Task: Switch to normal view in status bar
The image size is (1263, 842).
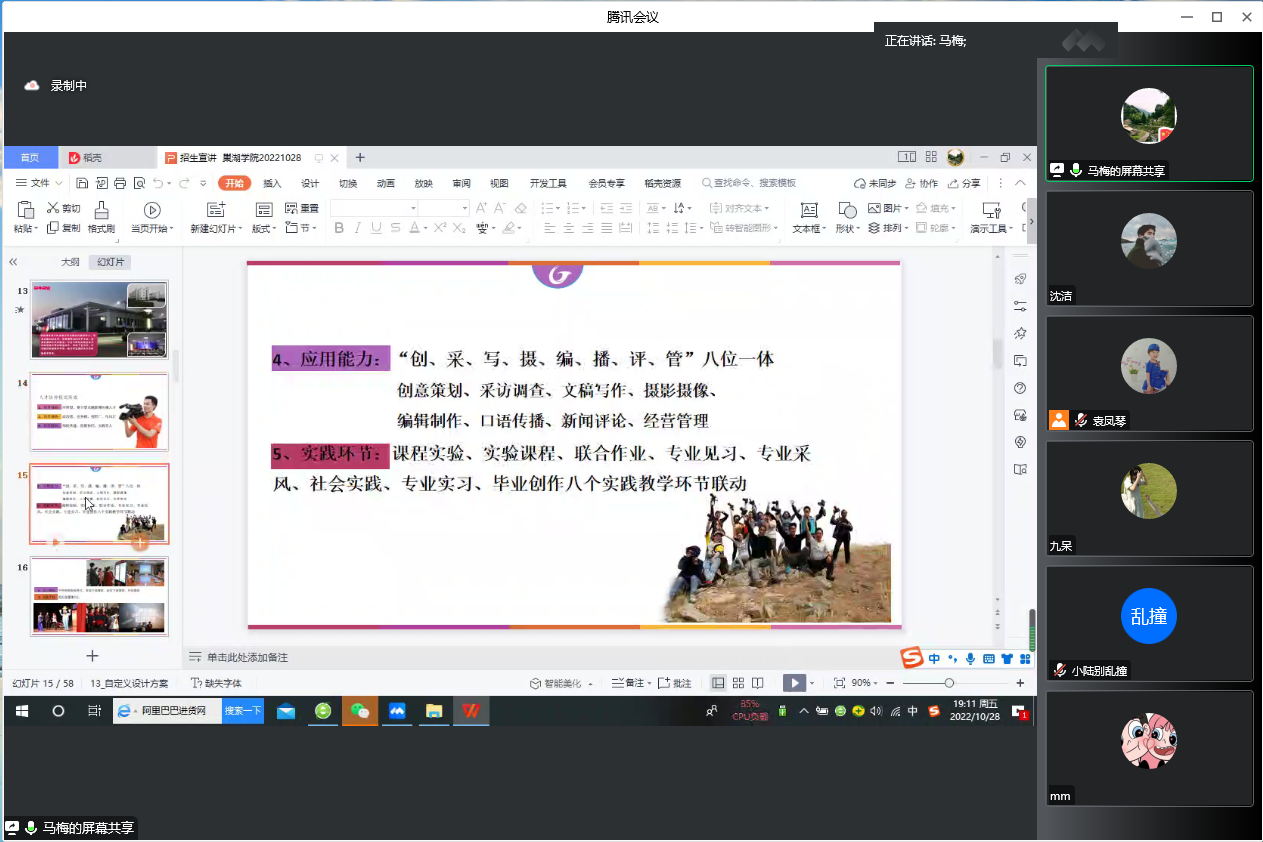Action: (718, 683)
